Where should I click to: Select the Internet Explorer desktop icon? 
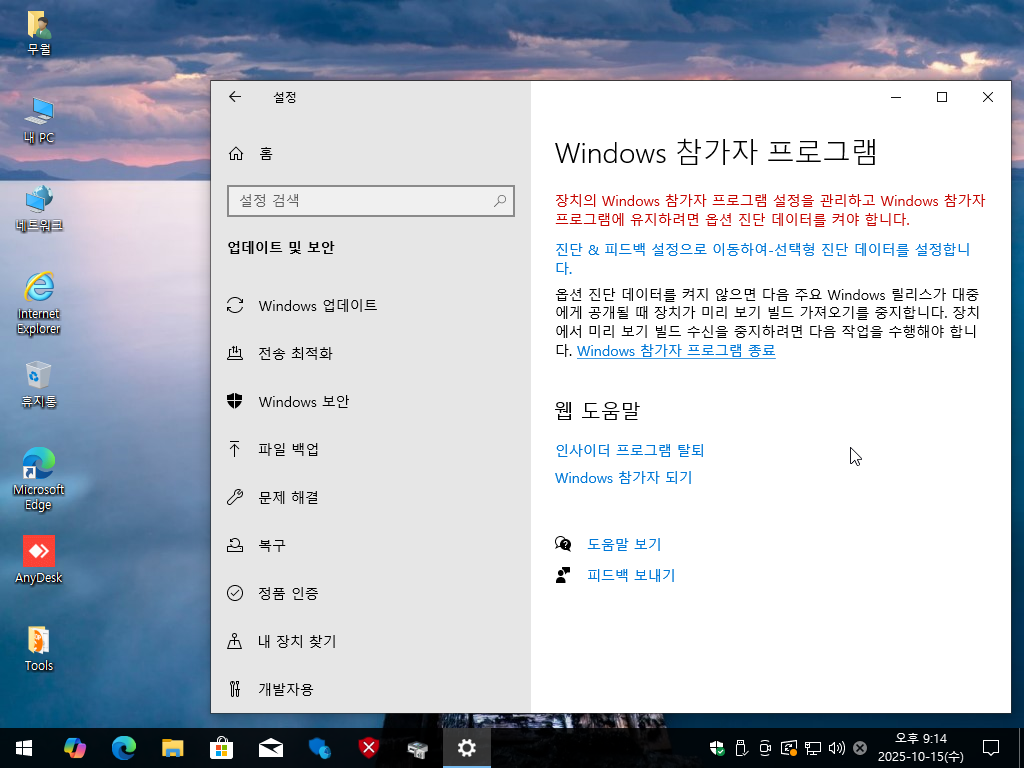39,304
